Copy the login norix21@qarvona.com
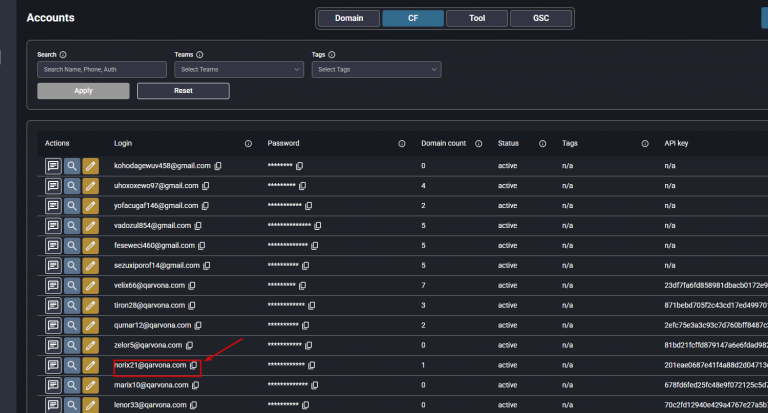768x413 pixels. point(194,365)
